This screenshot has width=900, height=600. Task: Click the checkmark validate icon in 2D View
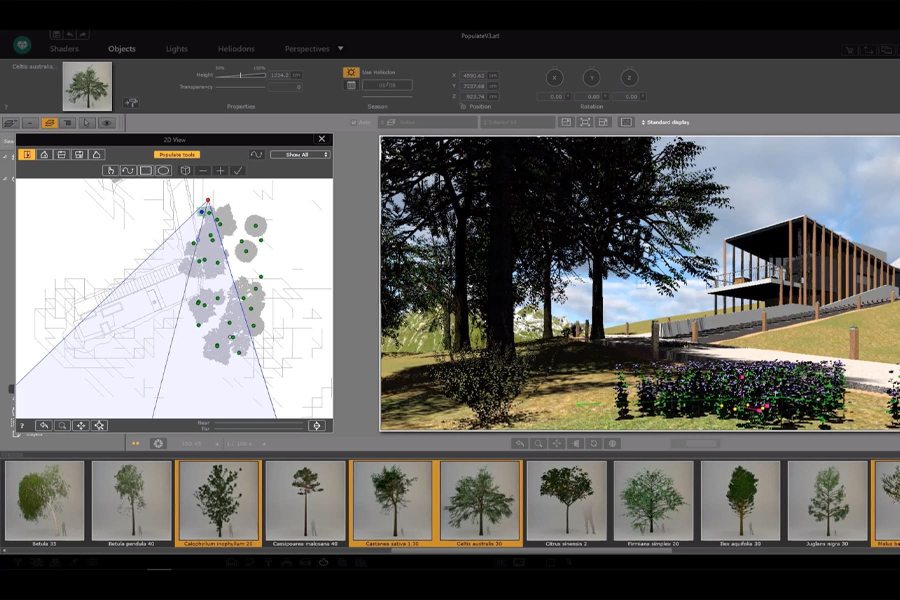coord(237,171)
